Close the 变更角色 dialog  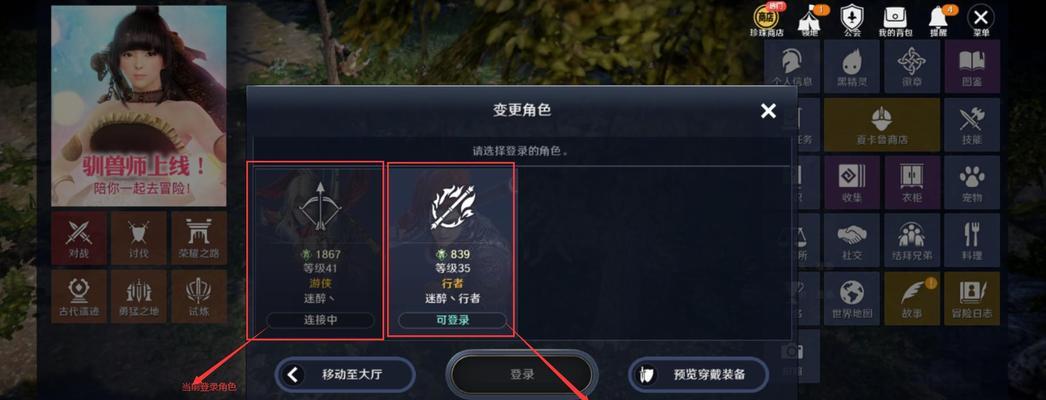click(x=768, y=111)
